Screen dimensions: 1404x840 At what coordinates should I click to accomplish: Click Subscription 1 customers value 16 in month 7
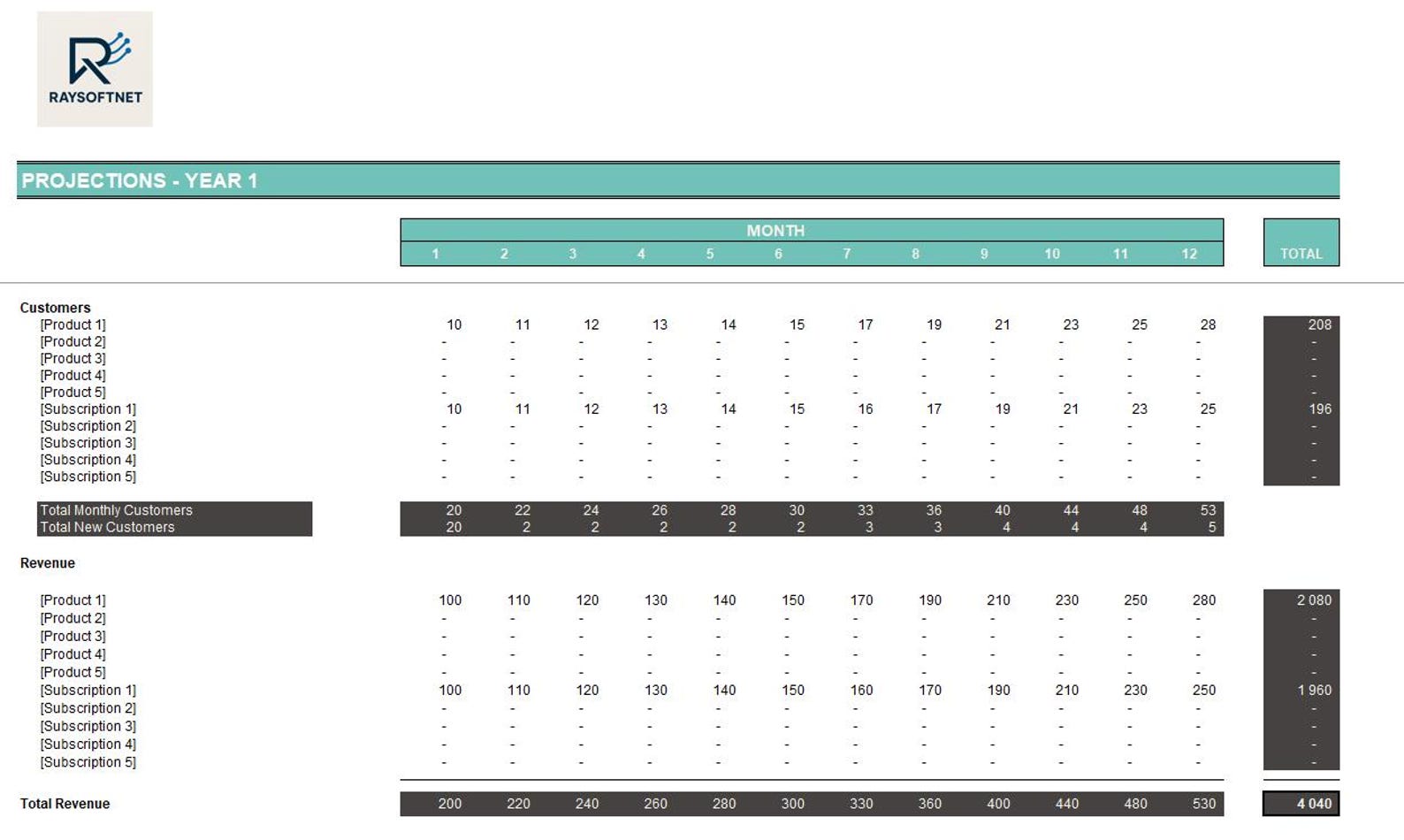click(865, 409)
